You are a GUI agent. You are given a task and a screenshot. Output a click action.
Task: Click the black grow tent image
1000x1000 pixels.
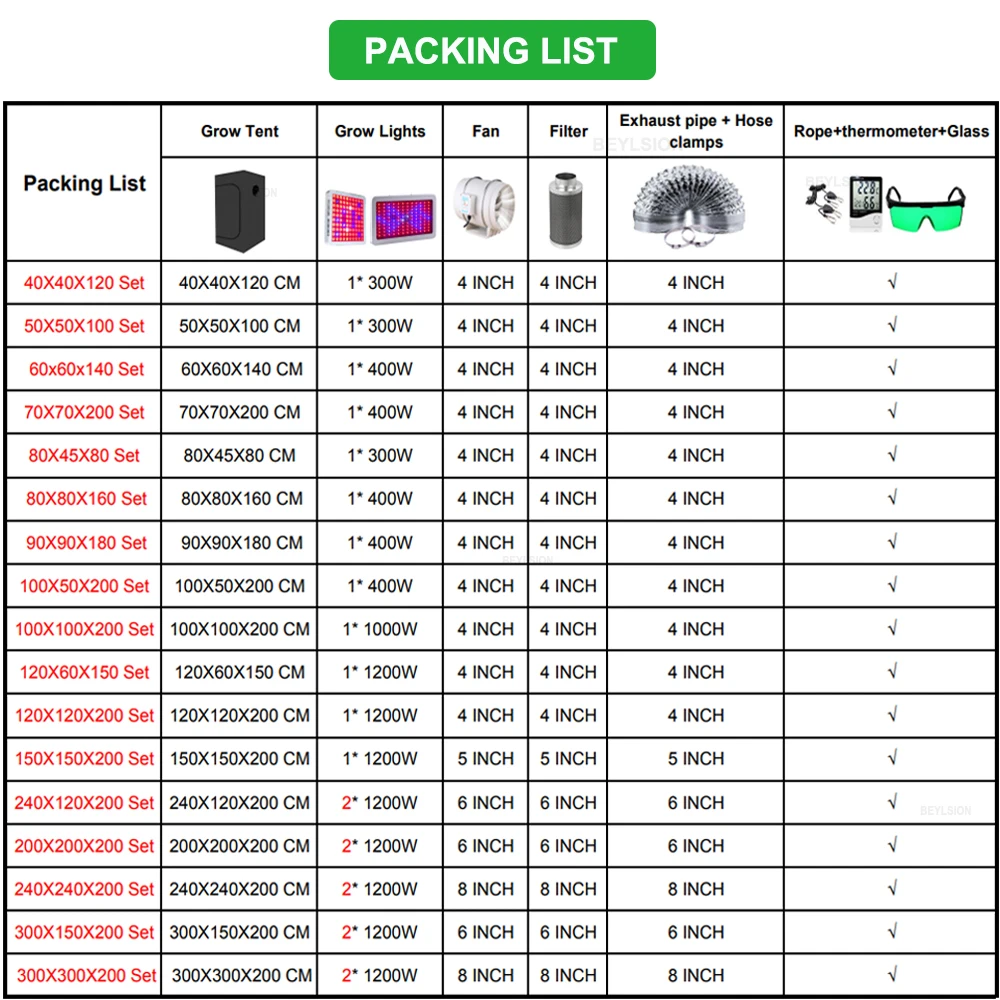point(239,209)
